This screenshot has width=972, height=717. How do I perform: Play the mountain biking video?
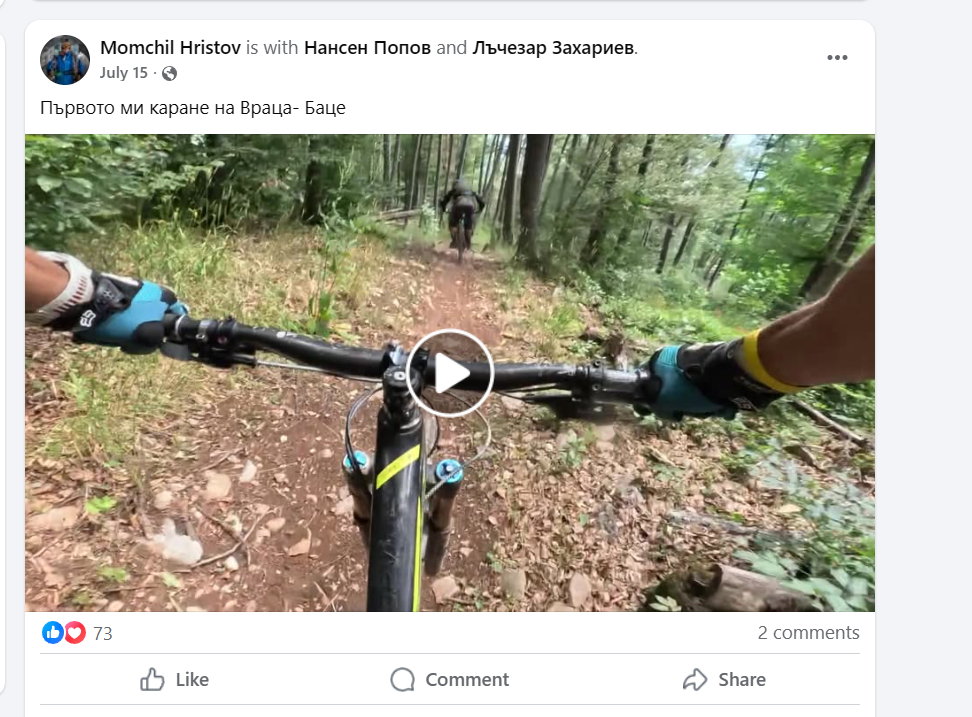point(450,373)
